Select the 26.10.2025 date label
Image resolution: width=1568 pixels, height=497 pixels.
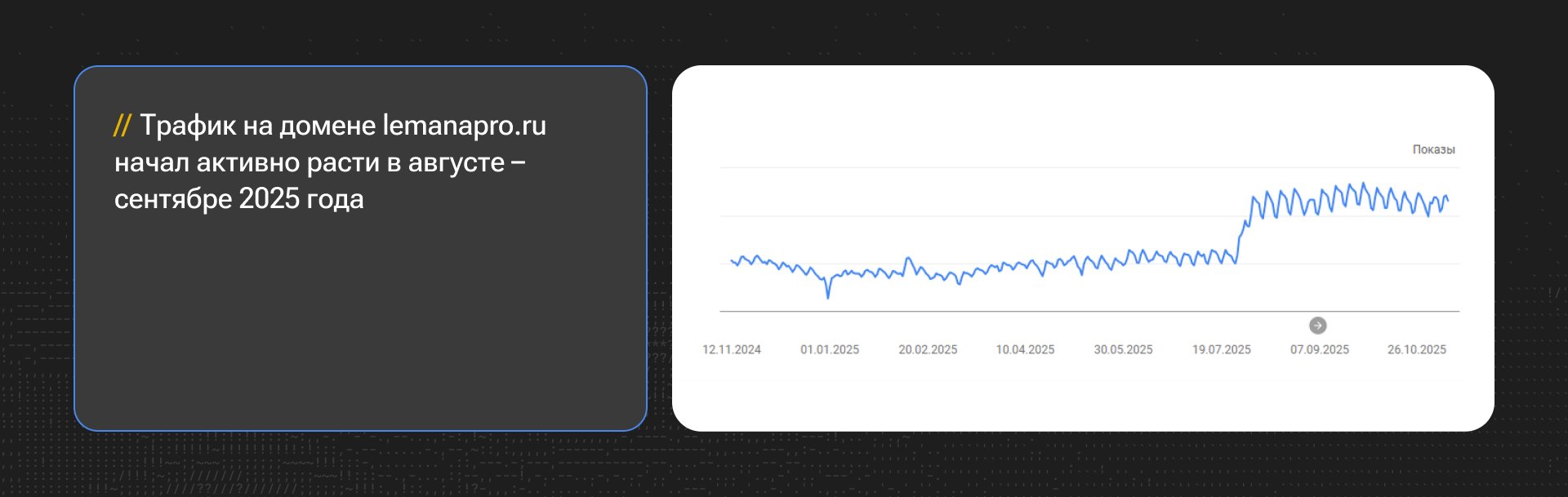(1416, 349)
